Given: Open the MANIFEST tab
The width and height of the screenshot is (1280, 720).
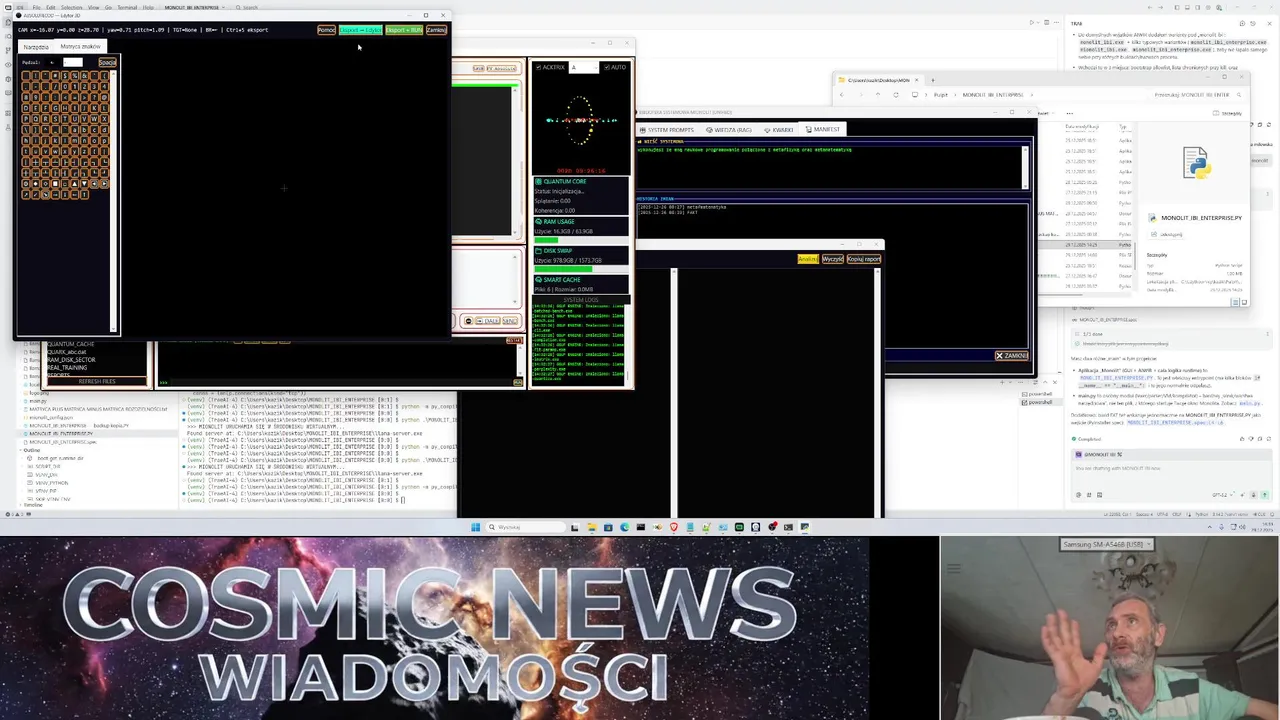Looking at the screenshot, I should tap(823, 129).
